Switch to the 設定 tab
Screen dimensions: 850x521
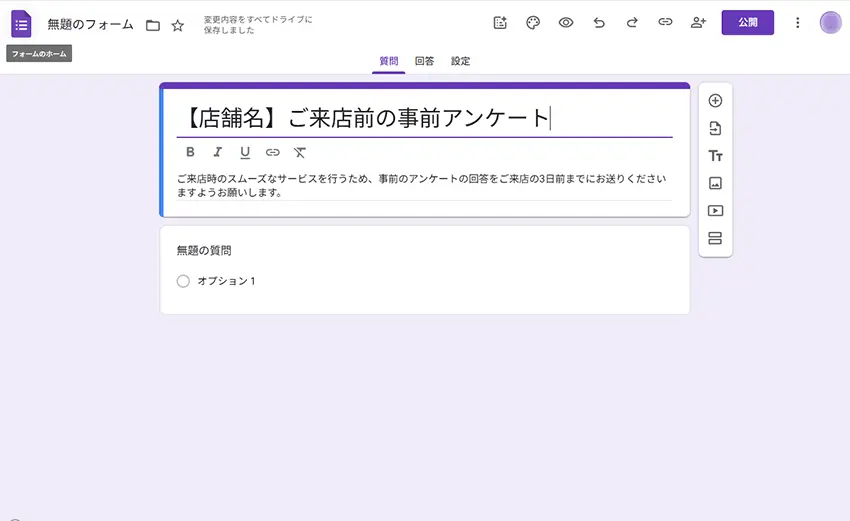[x=460, y=61]
